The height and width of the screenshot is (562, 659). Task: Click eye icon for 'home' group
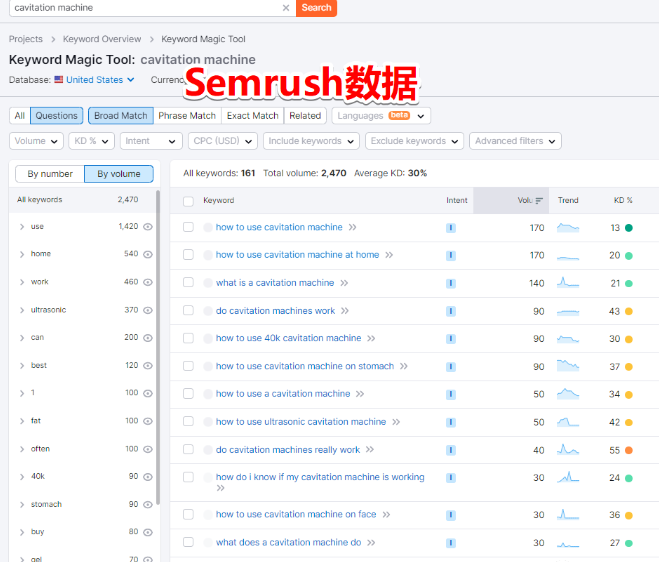pyautogui.click(x=148, y=254)
